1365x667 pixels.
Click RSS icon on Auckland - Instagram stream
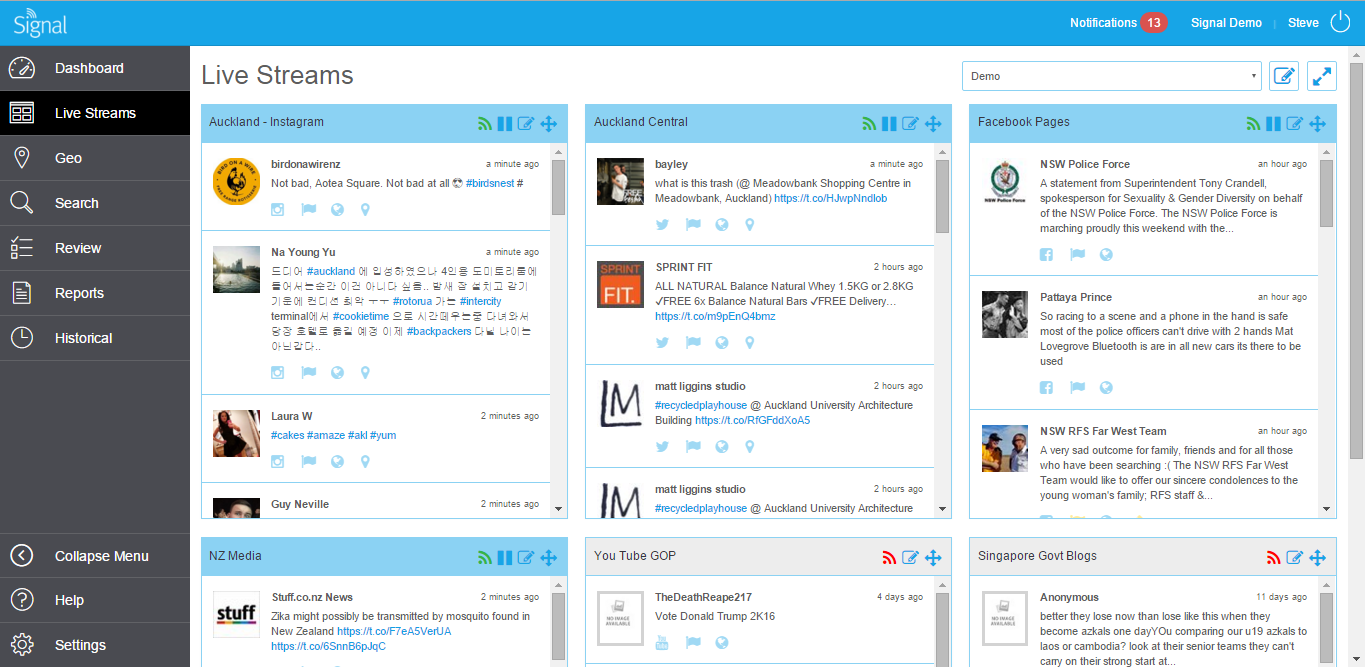tap(485, 124)
